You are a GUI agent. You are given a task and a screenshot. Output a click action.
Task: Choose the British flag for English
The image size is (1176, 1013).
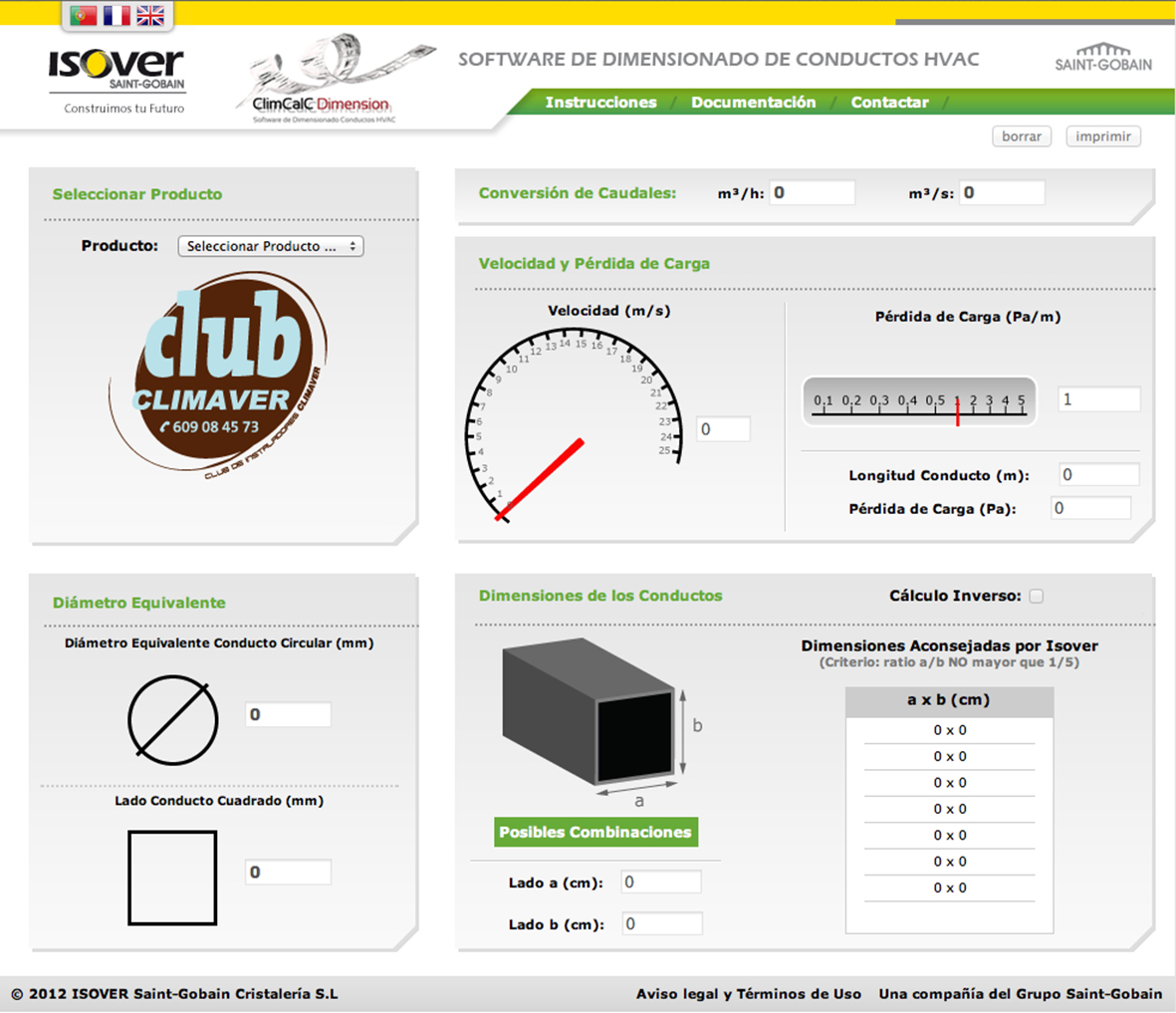[150, 15]
